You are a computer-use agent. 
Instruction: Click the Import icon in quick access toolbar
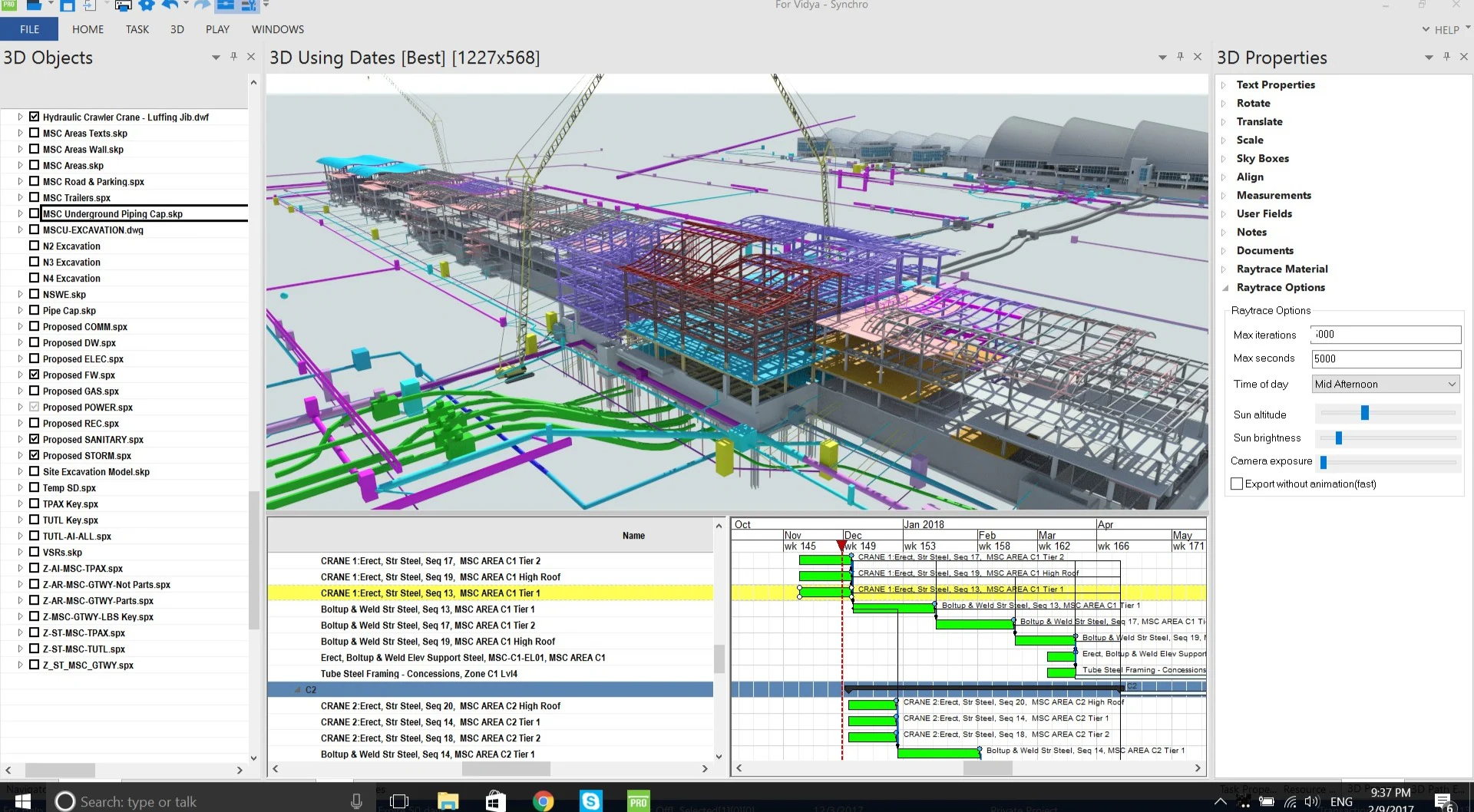(90, 5)
